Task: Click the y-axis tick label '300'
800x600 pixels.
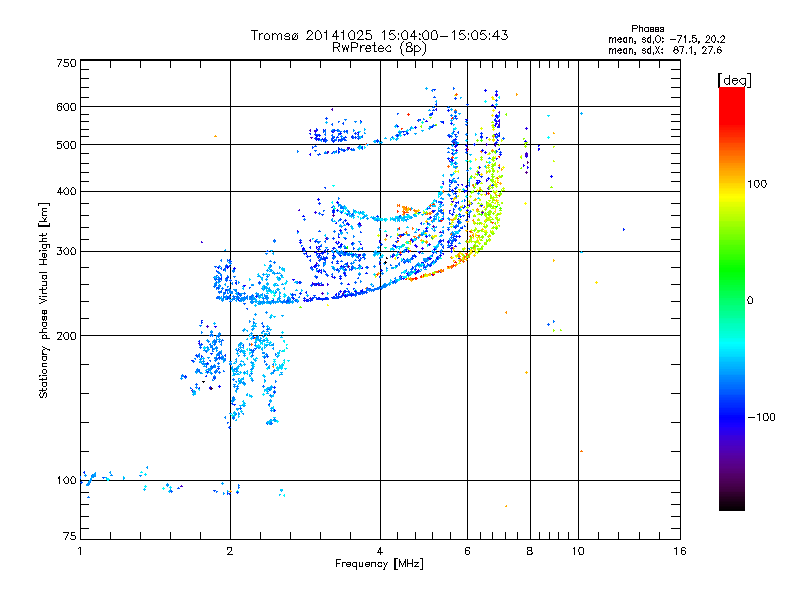Action: (x=66, y=252)
